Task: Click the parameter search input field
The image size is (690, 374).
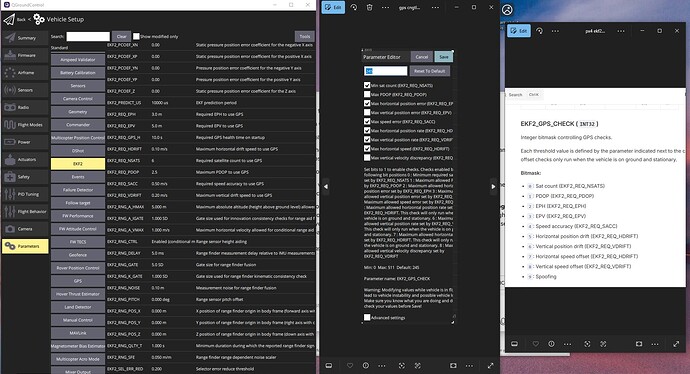Action: (88, 37)
